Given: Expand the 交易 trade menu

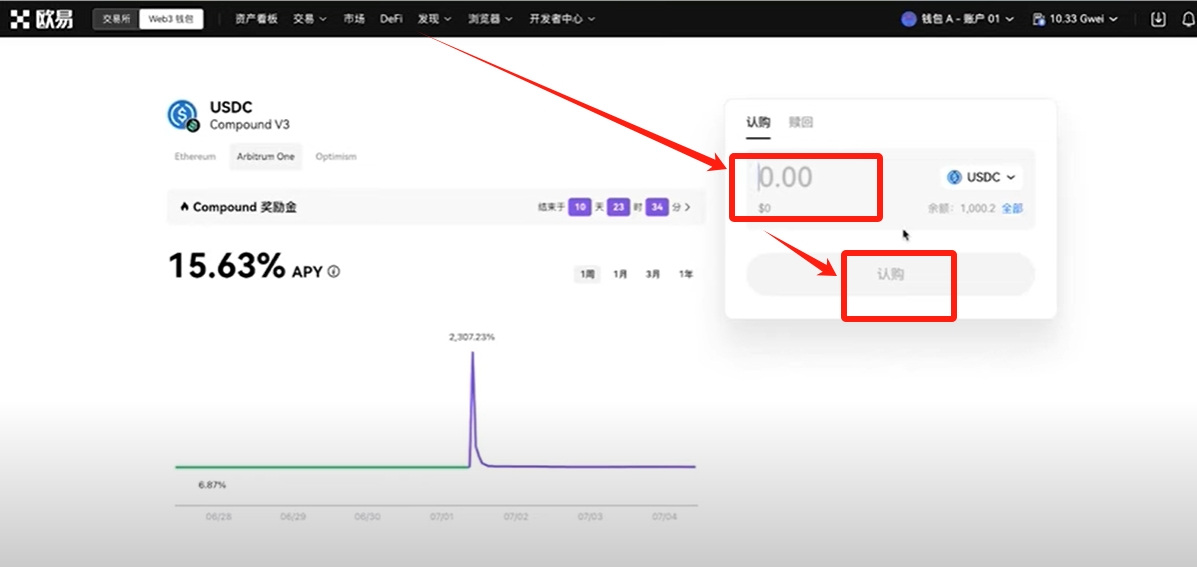Looking at the screenshot, I should click(x=310, y=19).
